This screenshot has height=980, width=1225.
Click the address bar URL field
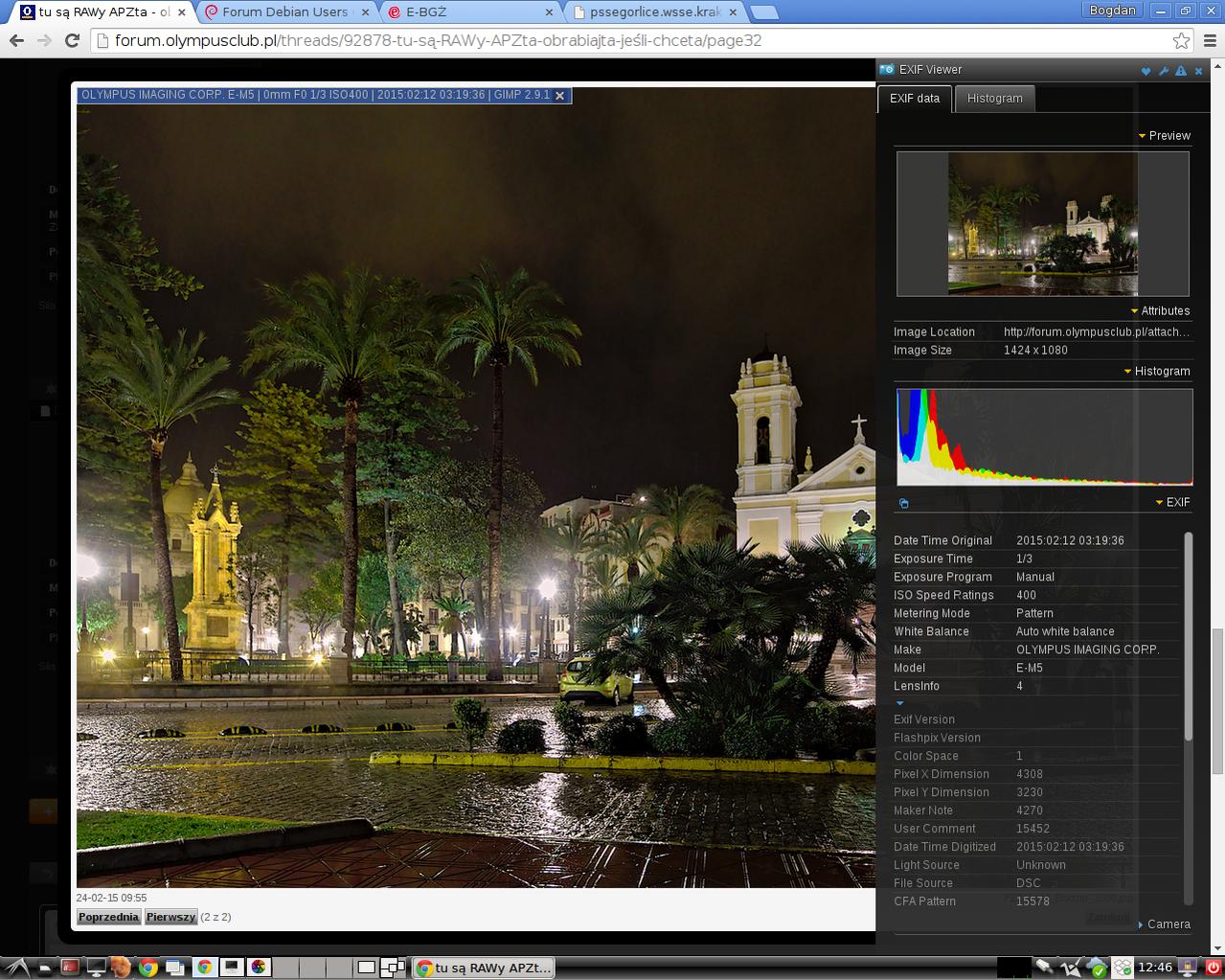(623, 40)
